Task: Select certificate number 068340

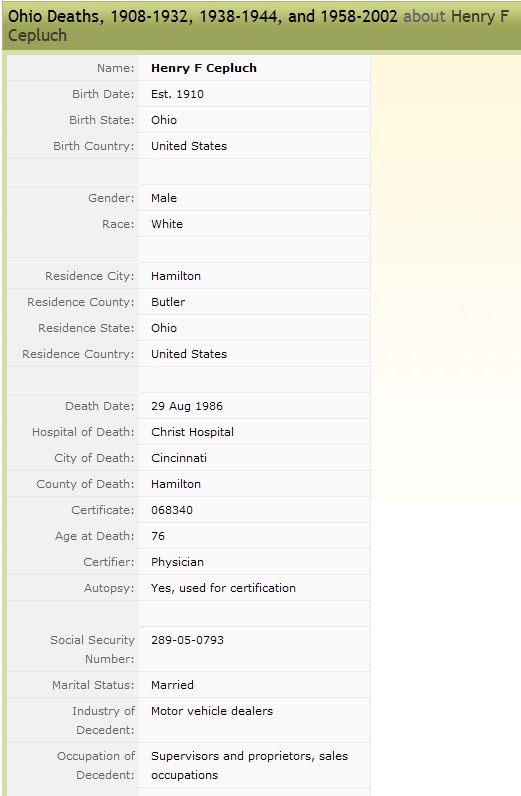Action: [172, 510]
